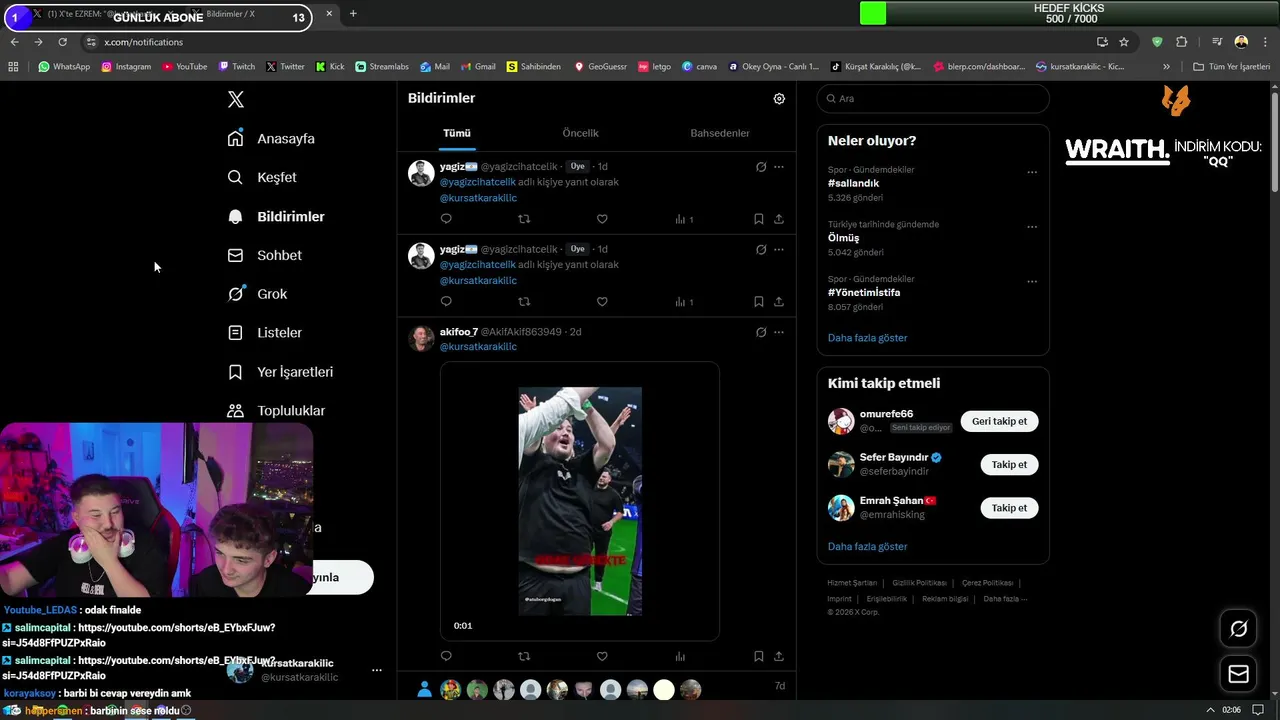This screenshot has height=720, width=1280.
Task: Go back in browser
Action: (14, 42)
